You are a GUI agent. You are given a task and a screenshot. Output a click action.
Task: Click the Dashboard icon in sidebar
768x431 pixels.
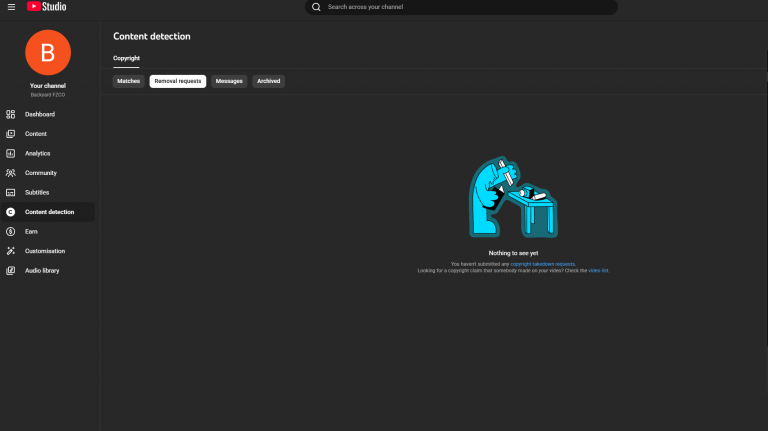pos(10,114)
